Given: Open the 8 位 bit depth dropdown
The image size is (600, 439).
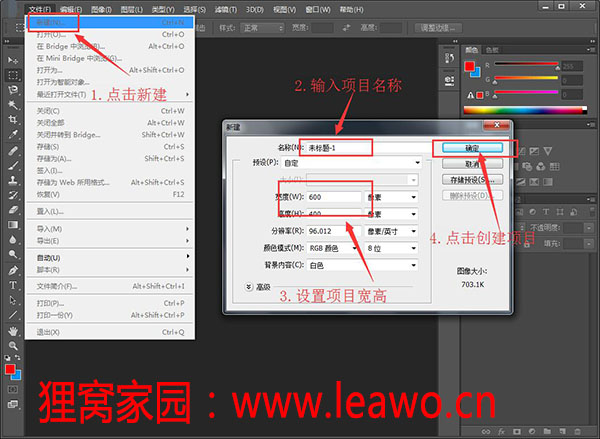Looking at the screenshot, I should [391, 248].
